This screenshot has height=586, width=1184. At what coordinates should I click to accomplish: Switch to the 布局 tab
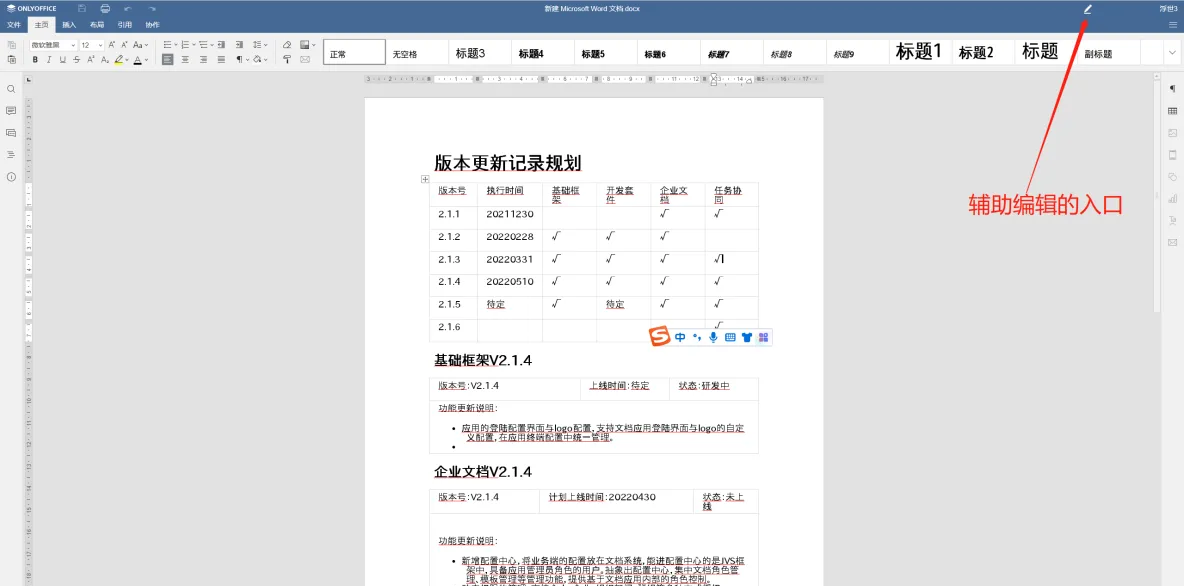(x=97, y=25)
